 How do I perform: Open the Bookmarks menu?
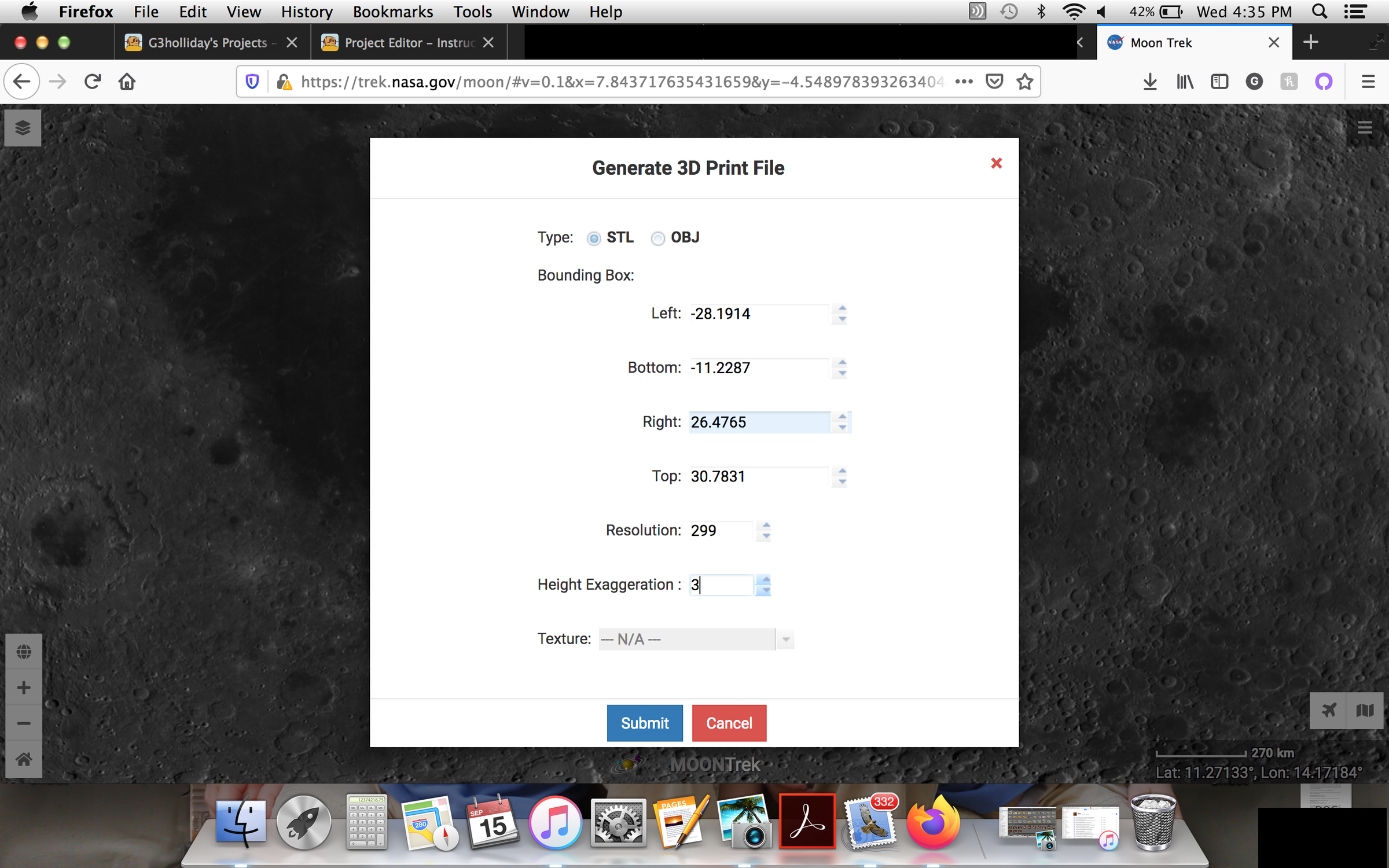[392, 12]
